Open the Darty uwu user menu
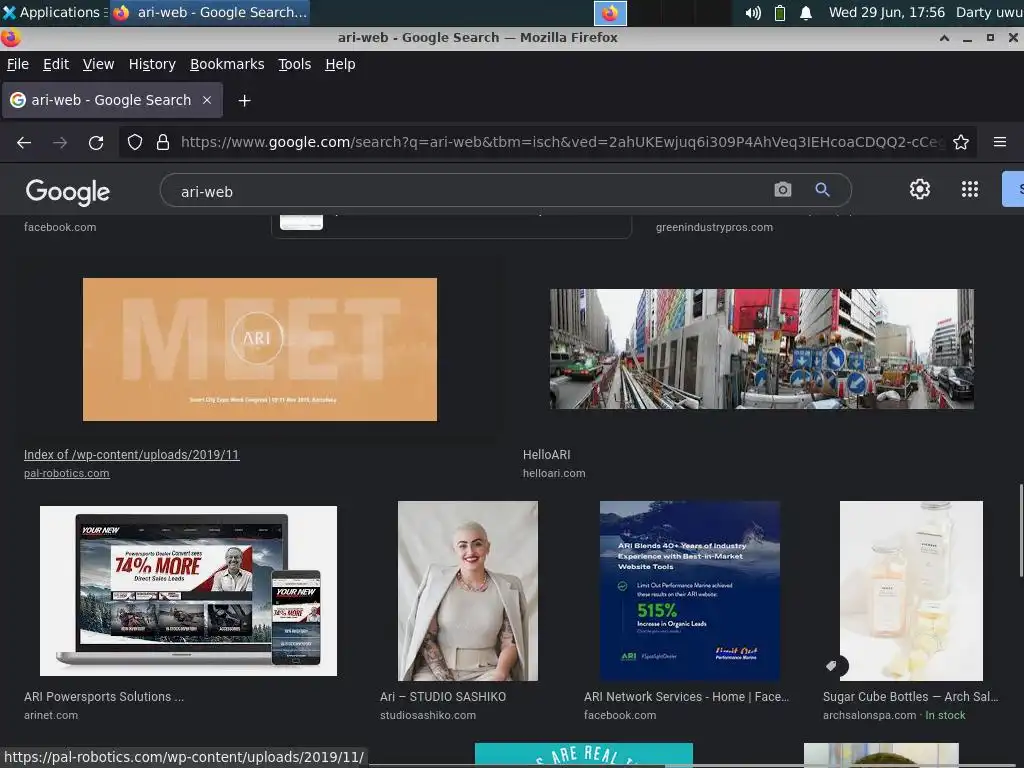1024x768 pixels. pyautogui.click(x=989, y=12)
